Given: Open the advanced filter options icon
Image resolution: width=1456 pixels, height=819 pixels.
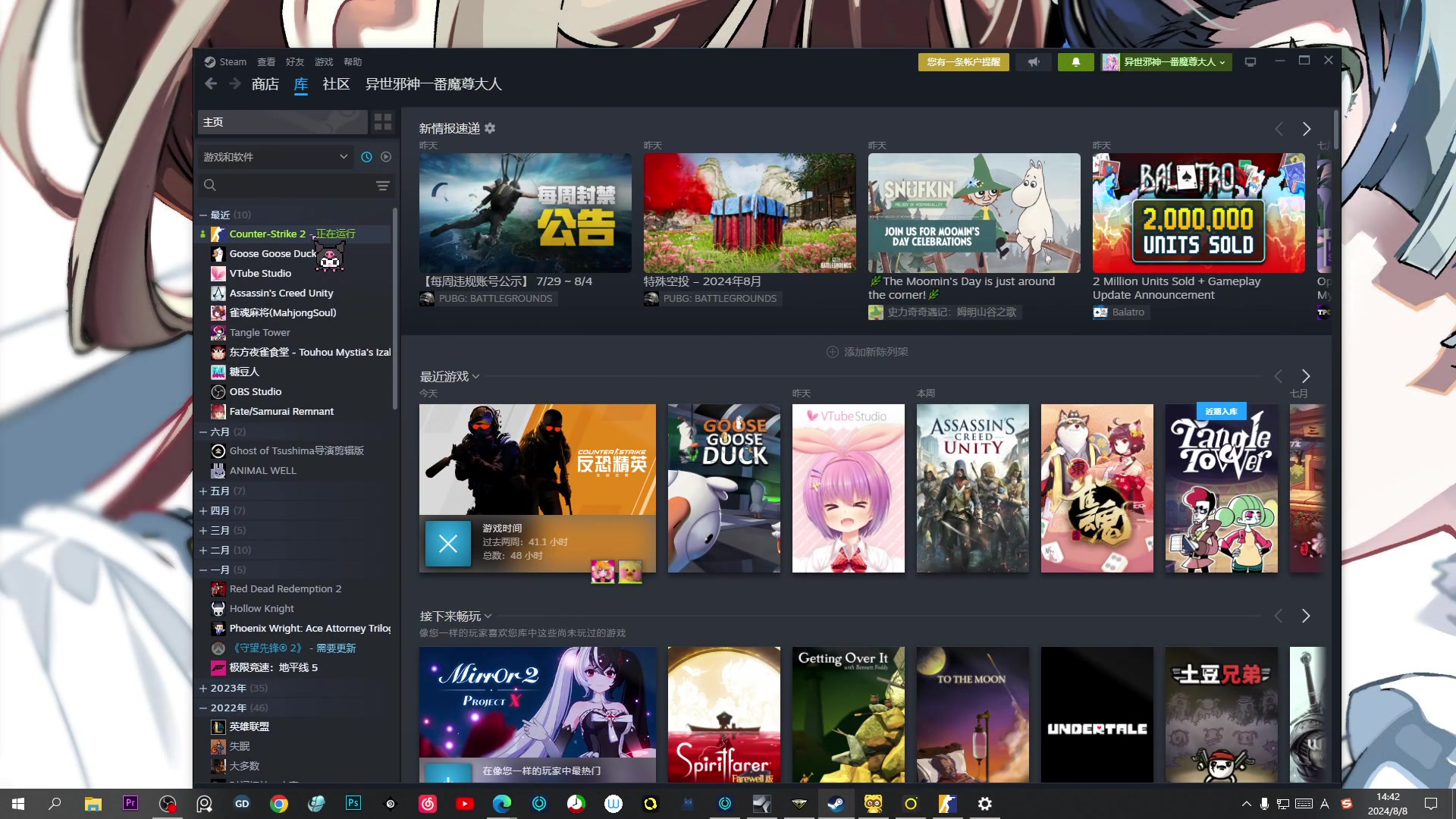Looking at the screenshot, I should [383, 186].
